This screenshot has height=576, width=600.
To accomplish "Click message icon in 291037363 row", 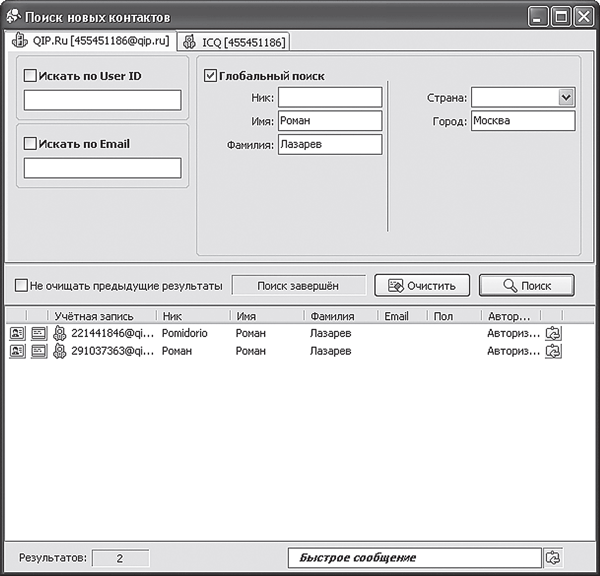I will pos(39,351).
